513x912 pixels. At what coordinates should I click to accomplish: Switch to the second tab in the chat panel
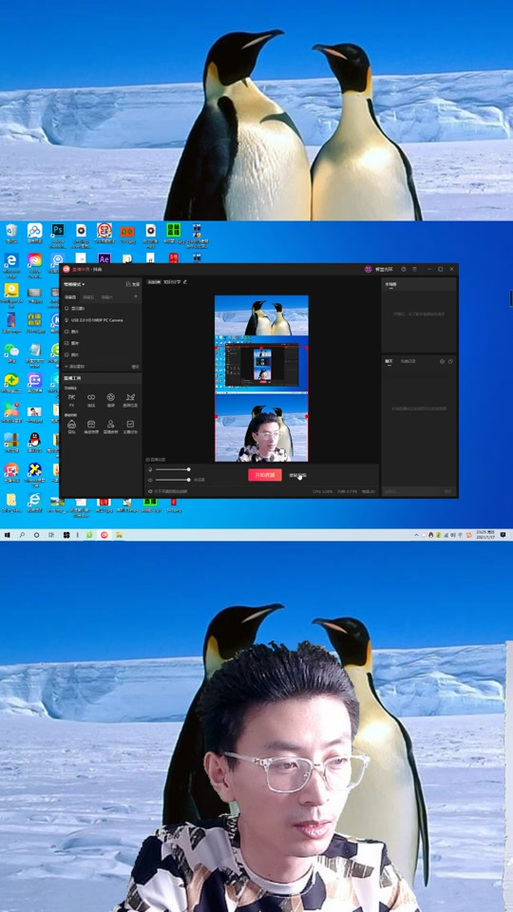tap(408, 361)
